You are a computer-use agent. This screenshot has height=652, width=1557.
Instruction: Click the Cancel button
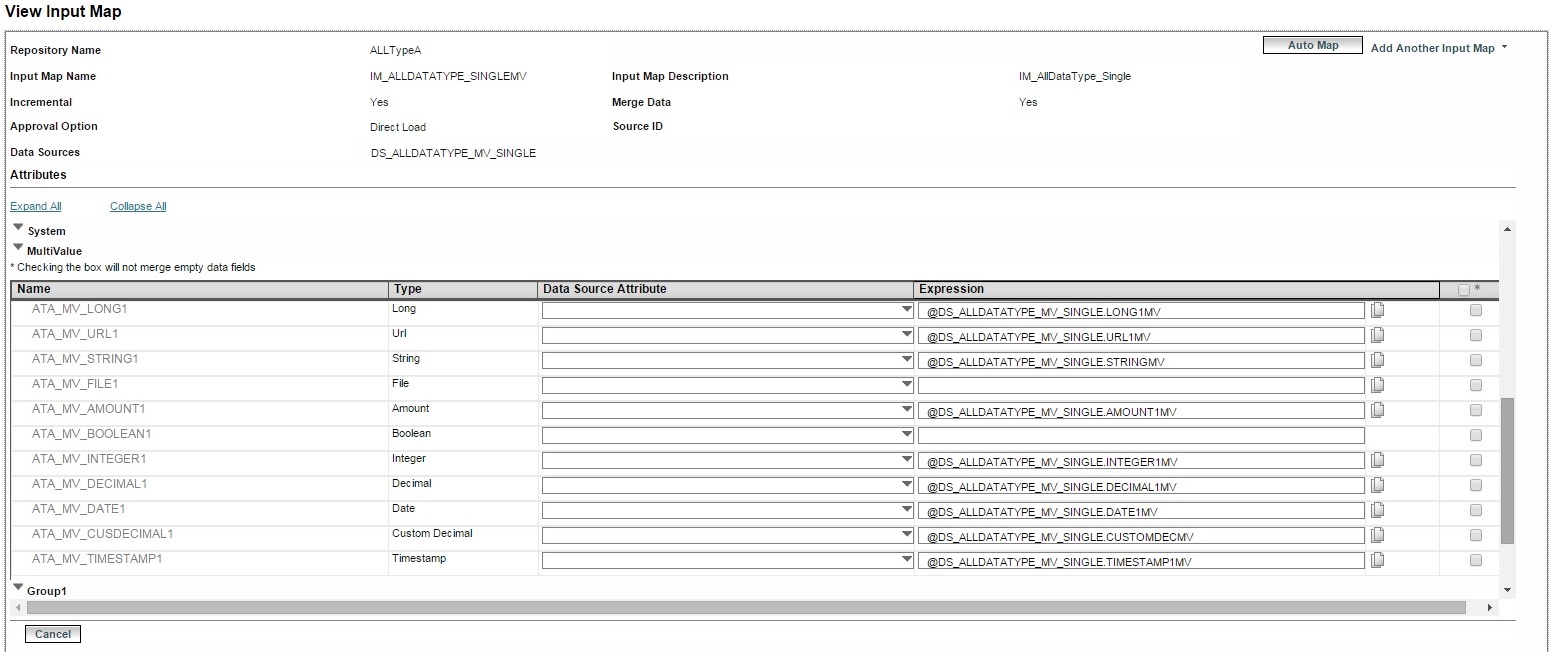[53, 634]
